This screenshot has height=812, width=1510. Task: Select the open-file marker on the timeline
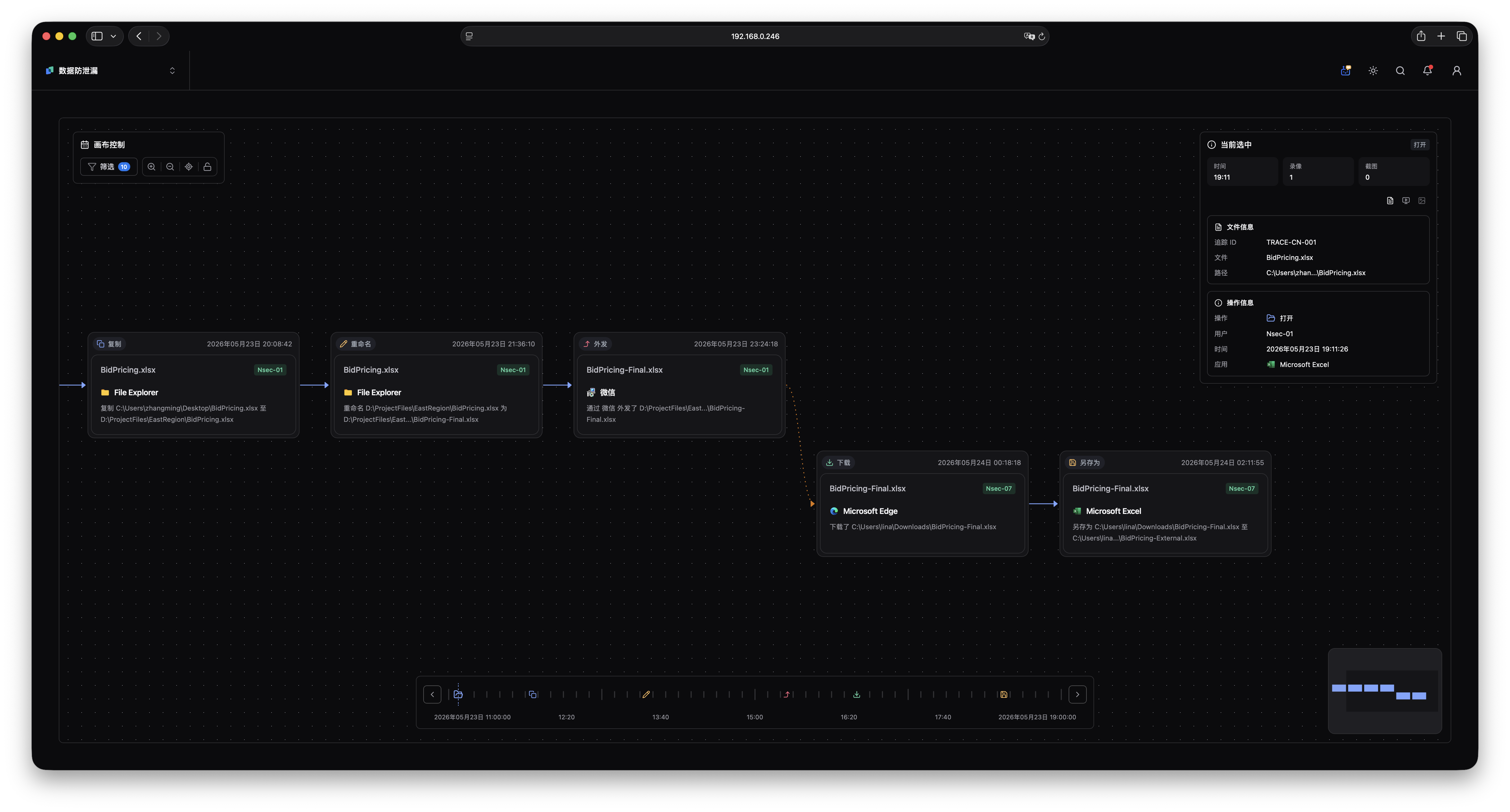pyautogui.click(x=458, y=694)
